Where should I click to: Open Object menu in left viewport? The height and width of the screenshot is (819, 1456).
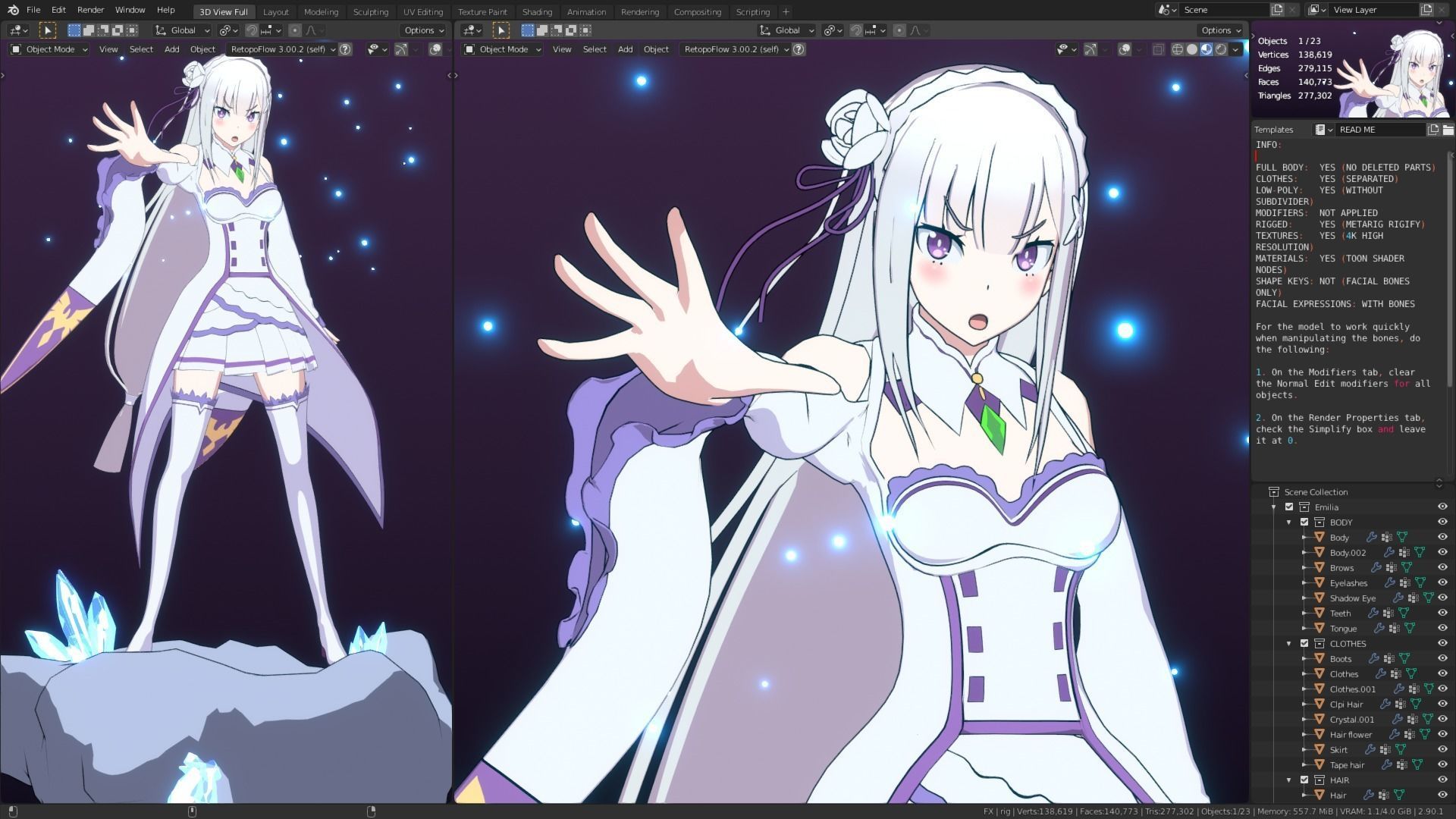click(x=202, y=49)
